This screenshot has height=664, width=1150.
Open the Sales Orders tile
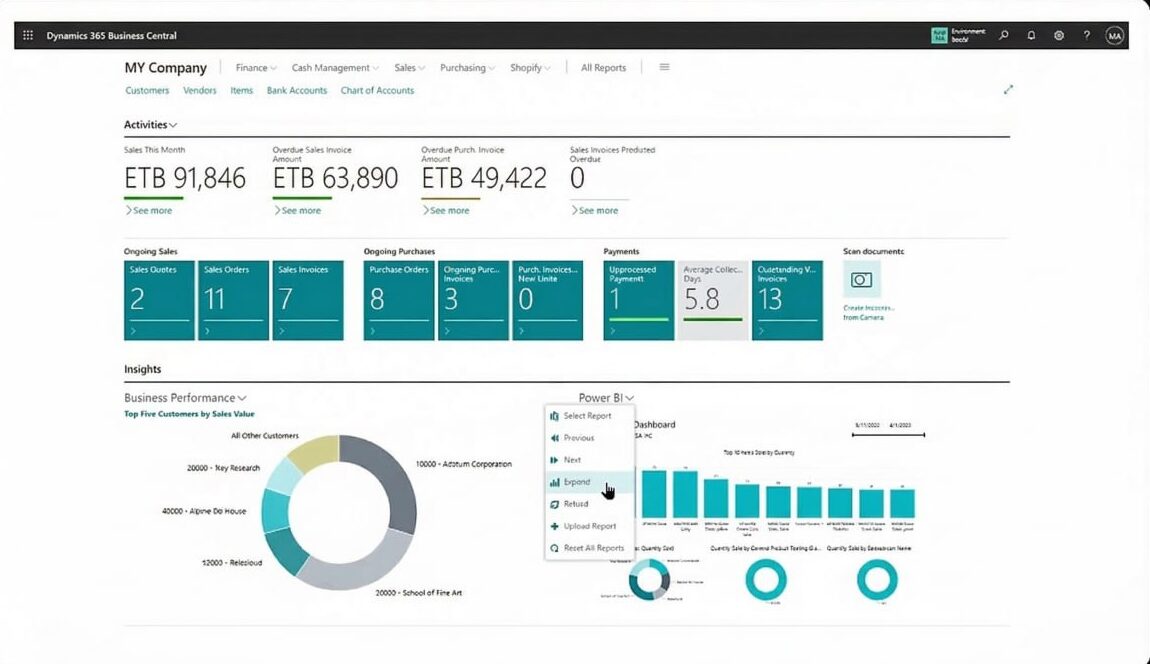click(x=233, y=300)
